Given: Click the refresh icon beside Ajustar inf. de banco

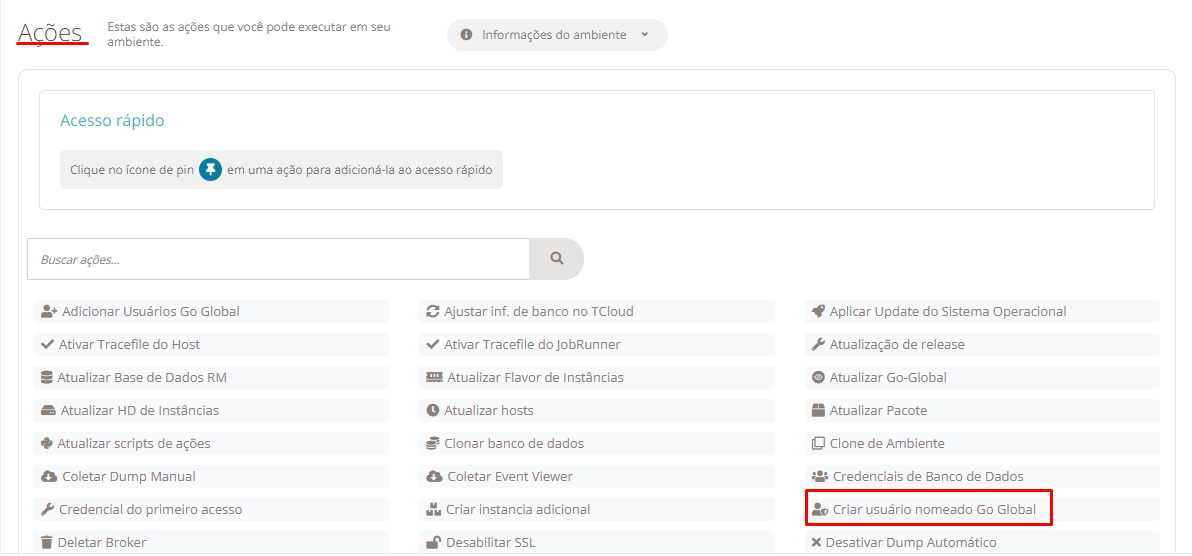Looking at the screenshot, I should [433, 311].
